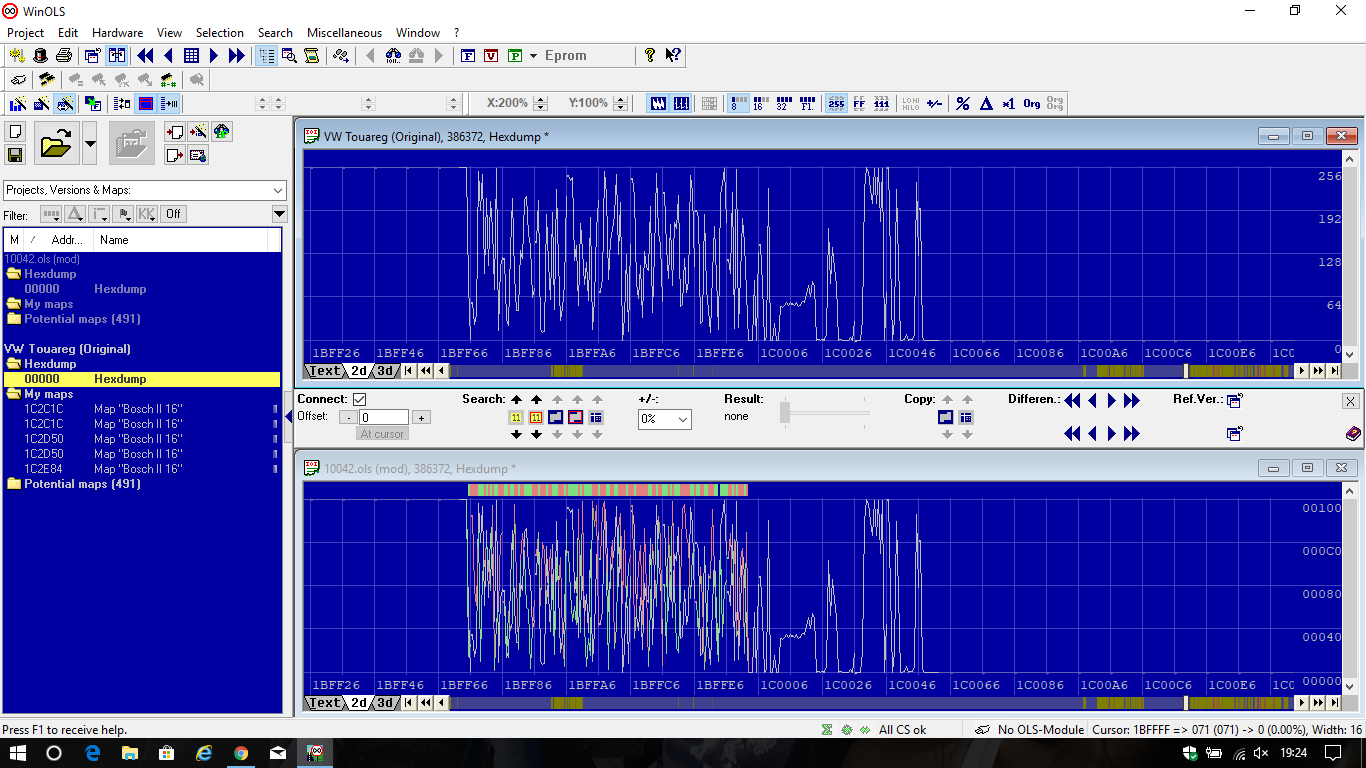Screen dimensions: 1366x768
Task: Select floating point Fl. format icon
Action: click(x=806, y=103)
